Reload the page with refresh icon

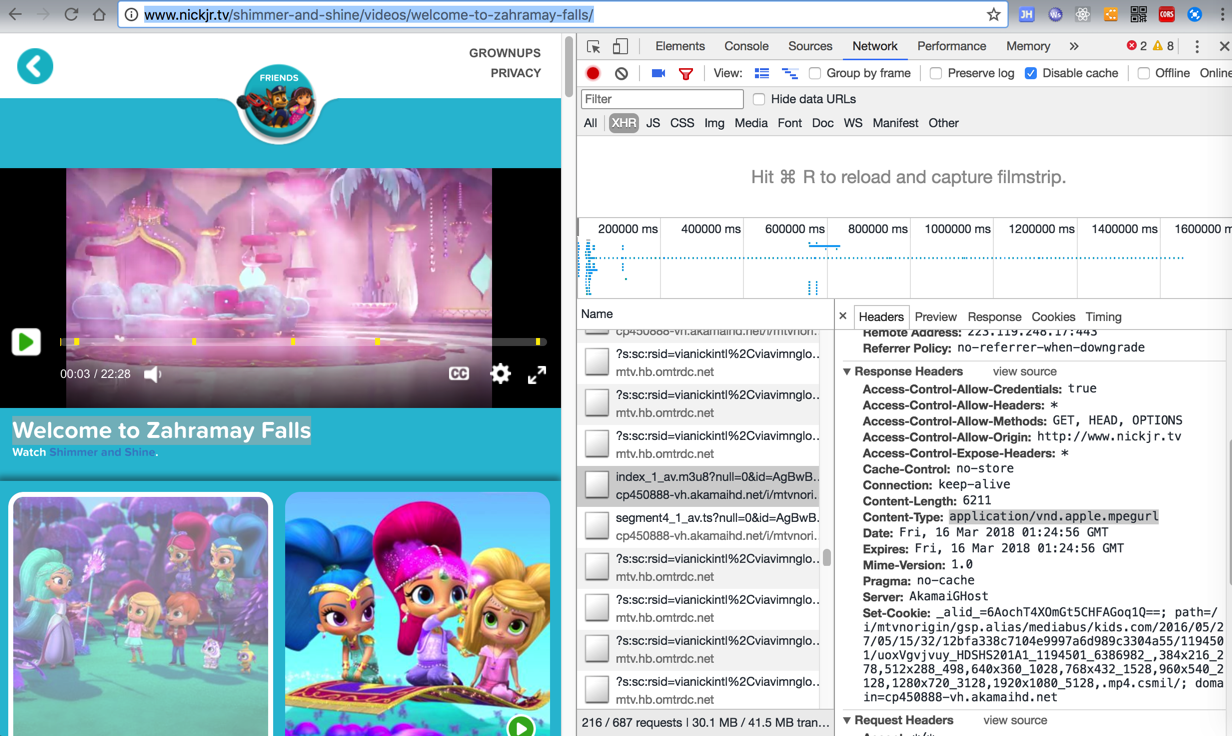(x=71, y=15)
